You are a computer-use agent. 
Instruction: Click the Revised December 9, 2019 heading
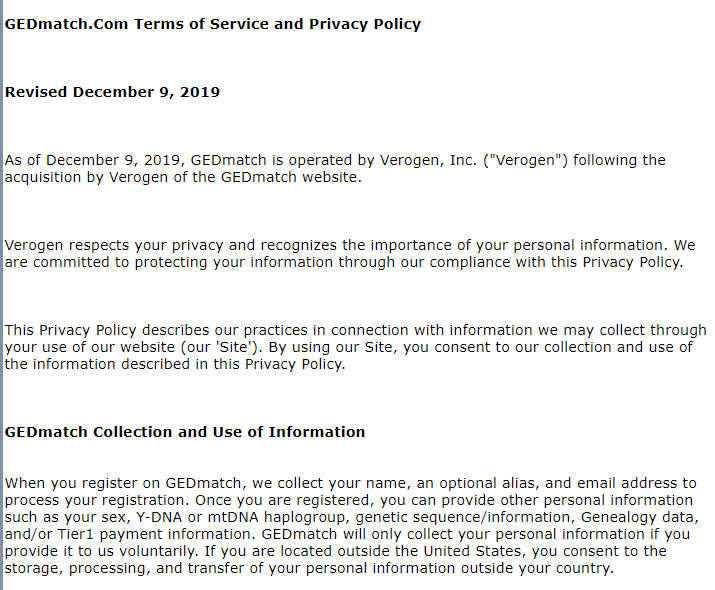click(112, 92)
